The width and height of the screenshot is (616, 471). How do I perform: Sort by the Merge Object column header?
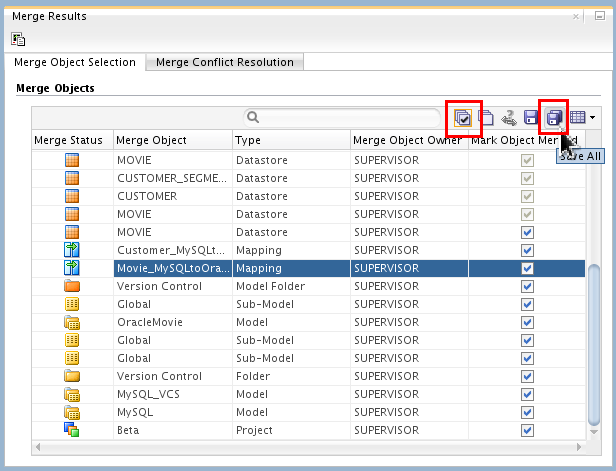pos(172,140)
